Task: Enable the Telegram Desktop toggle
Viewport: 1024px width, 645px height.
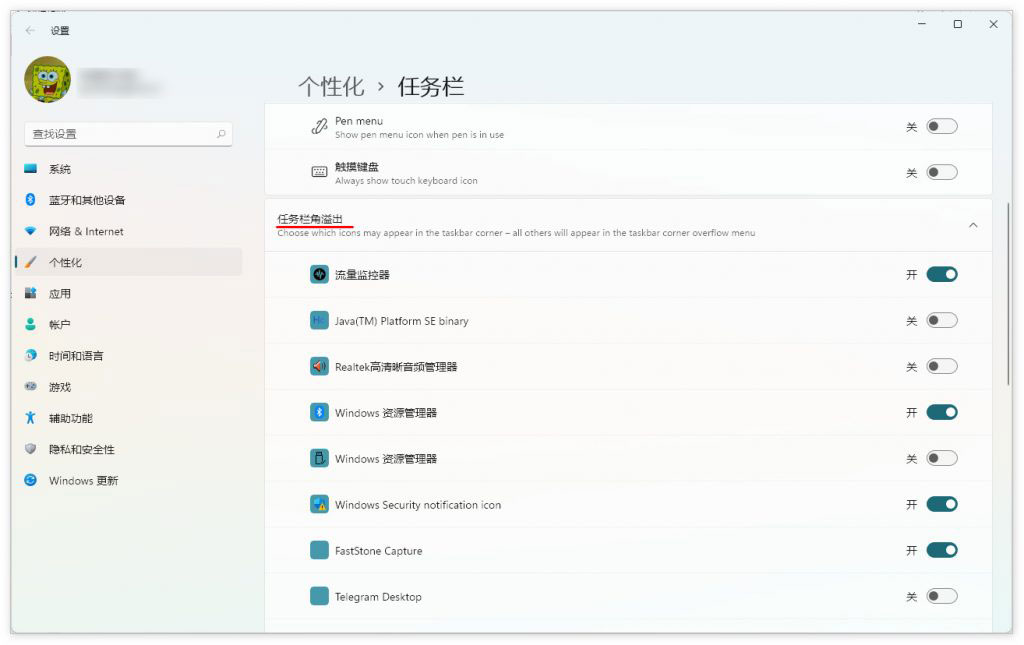Action: point(940,595)
